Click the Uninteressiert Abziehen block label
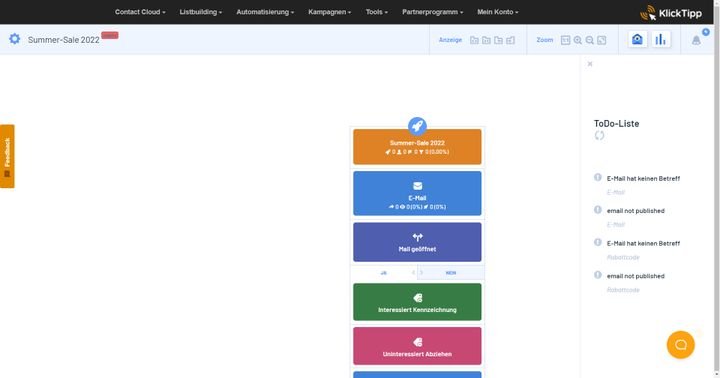This screenshot has width=720, height=378. point(417,354)
